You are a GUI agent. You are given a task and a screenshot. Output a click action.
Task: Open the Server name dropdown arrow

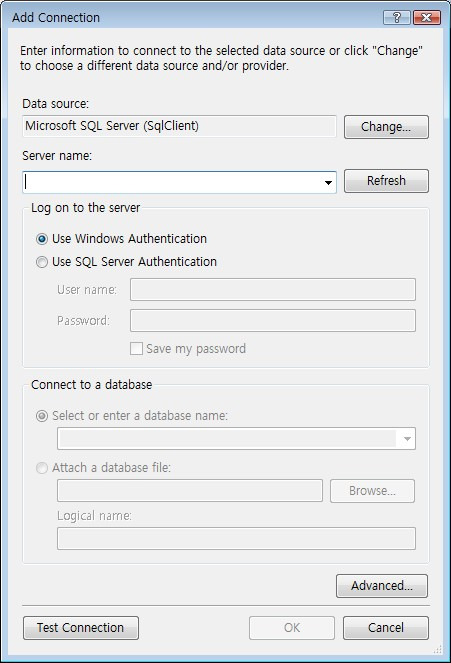coord(328,183)
